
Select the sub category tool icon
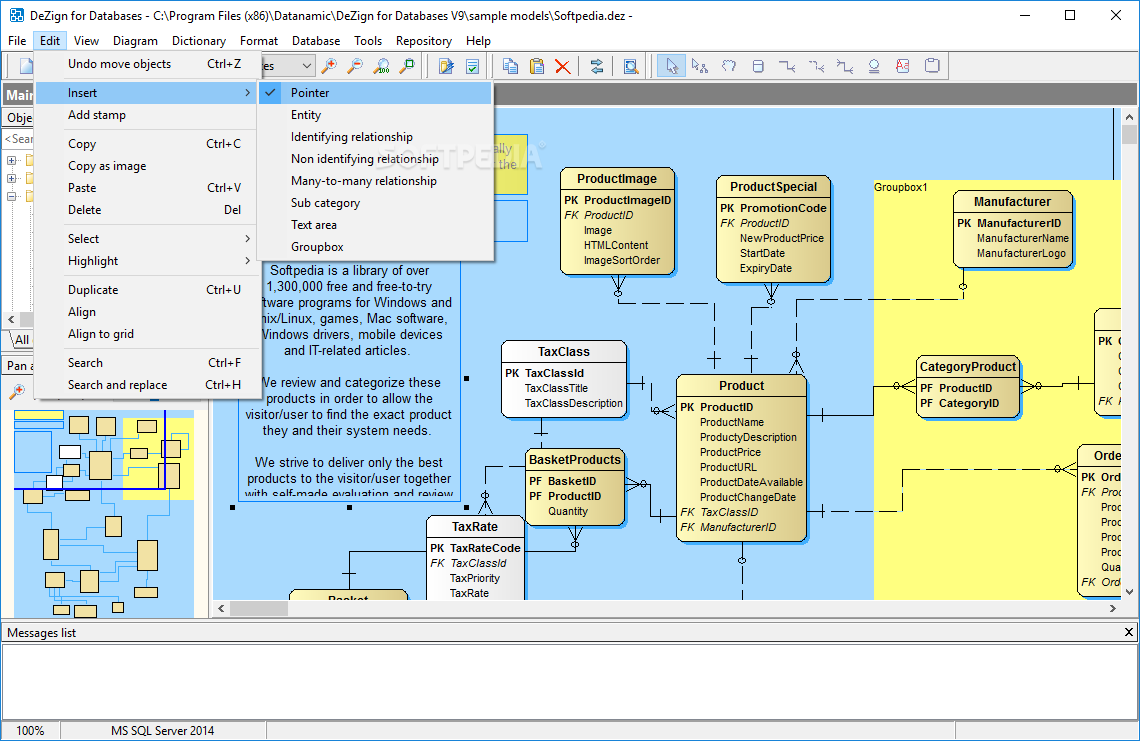point(874,66)
